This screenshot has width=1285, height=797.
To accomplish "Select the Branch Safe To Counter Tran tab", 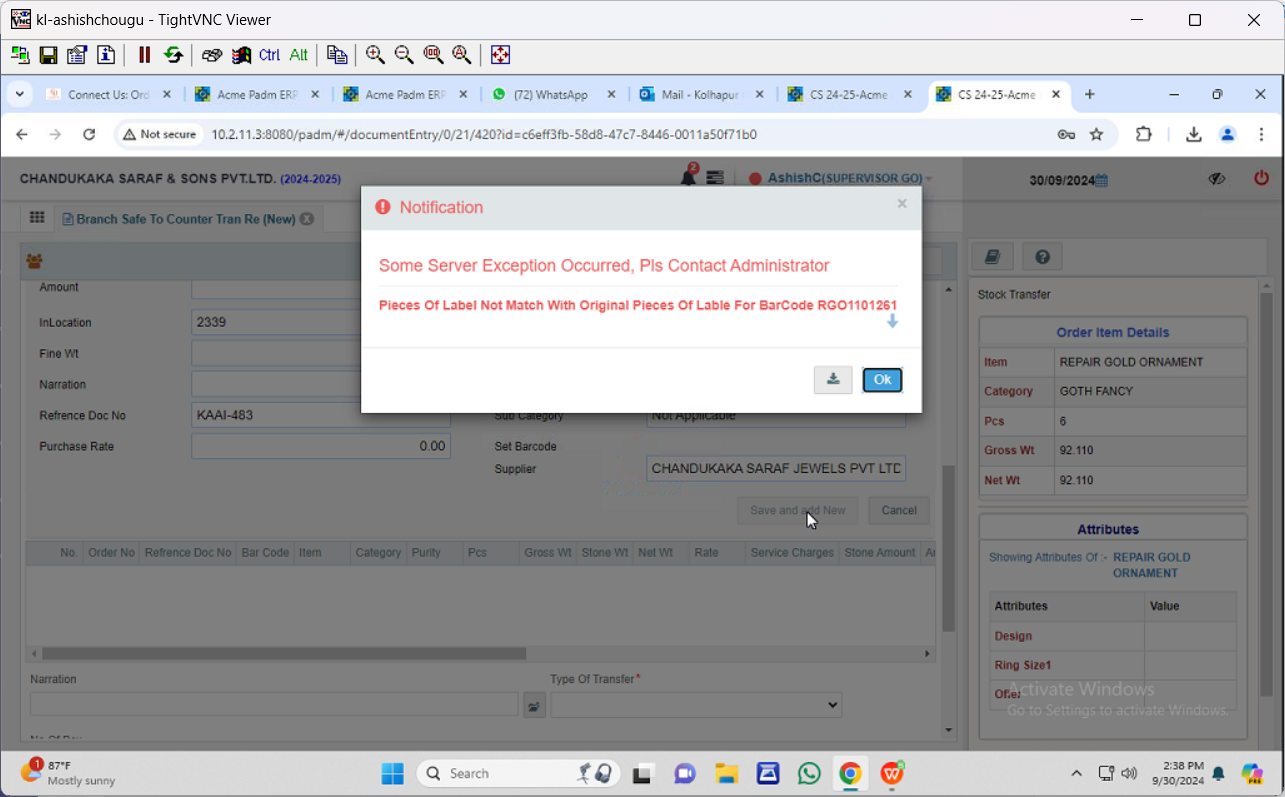I will point(185,219).
